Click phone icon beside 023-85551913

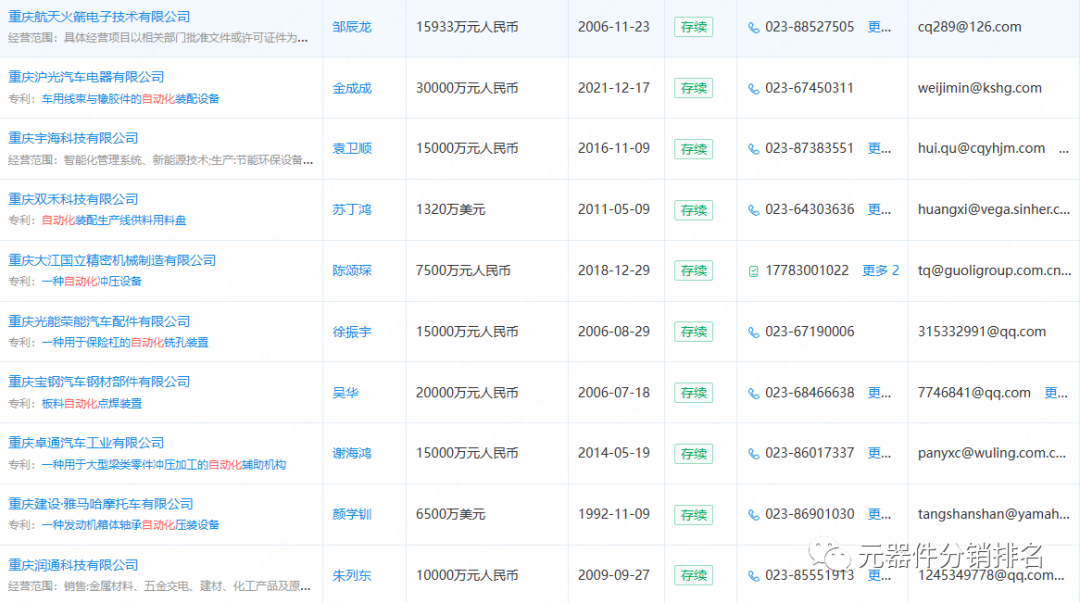pyautogui.click(x=754, y=575)
